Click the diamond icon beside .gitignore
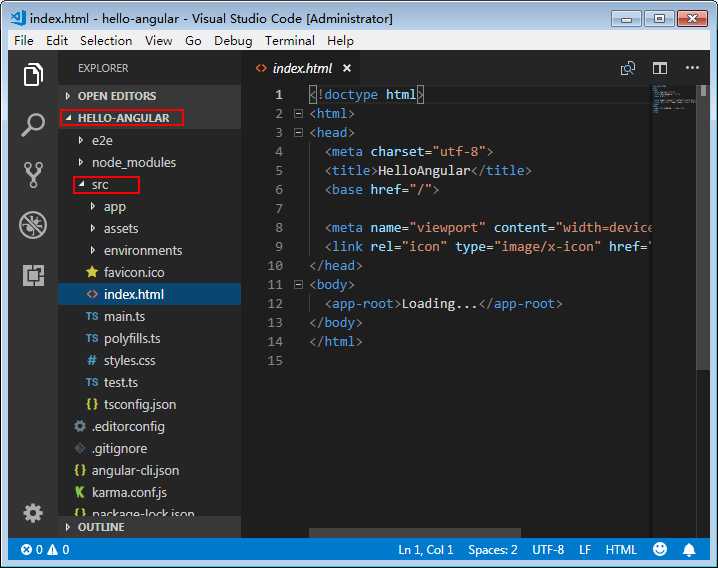This screenshot has height=568, width=718. point(80,448)
